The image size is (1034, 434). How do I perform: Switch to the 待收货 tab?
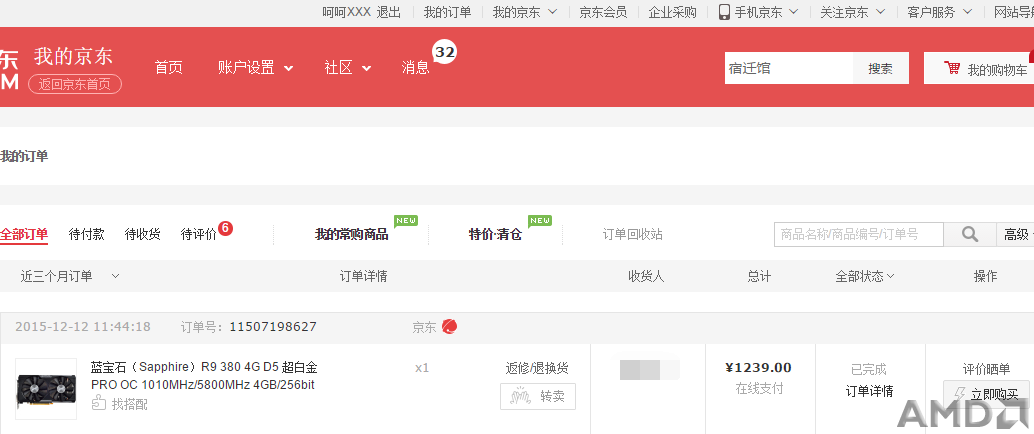[142, 234]
